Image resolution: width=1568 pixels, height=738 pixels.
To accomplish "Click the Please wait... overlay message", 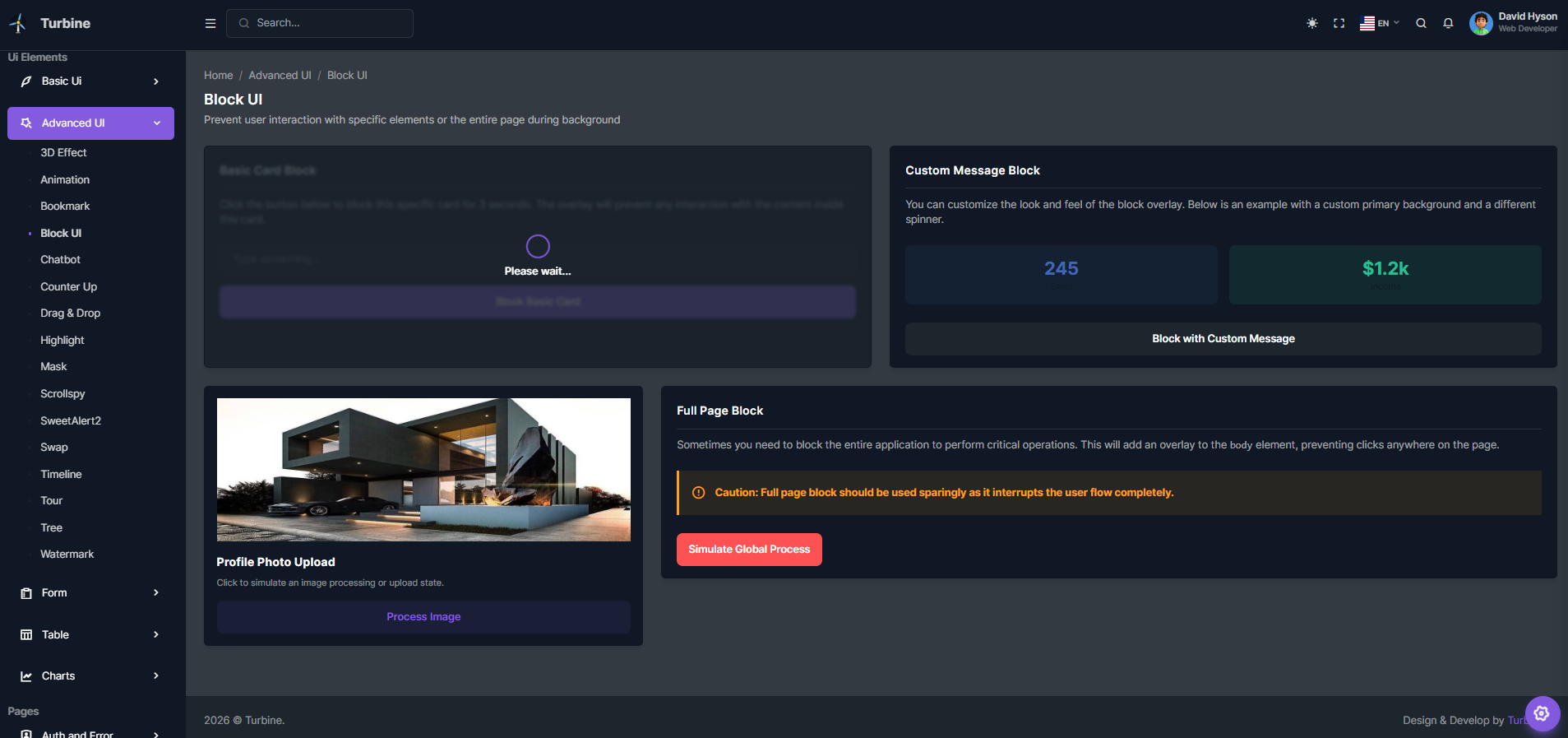I will click(538, 272).
